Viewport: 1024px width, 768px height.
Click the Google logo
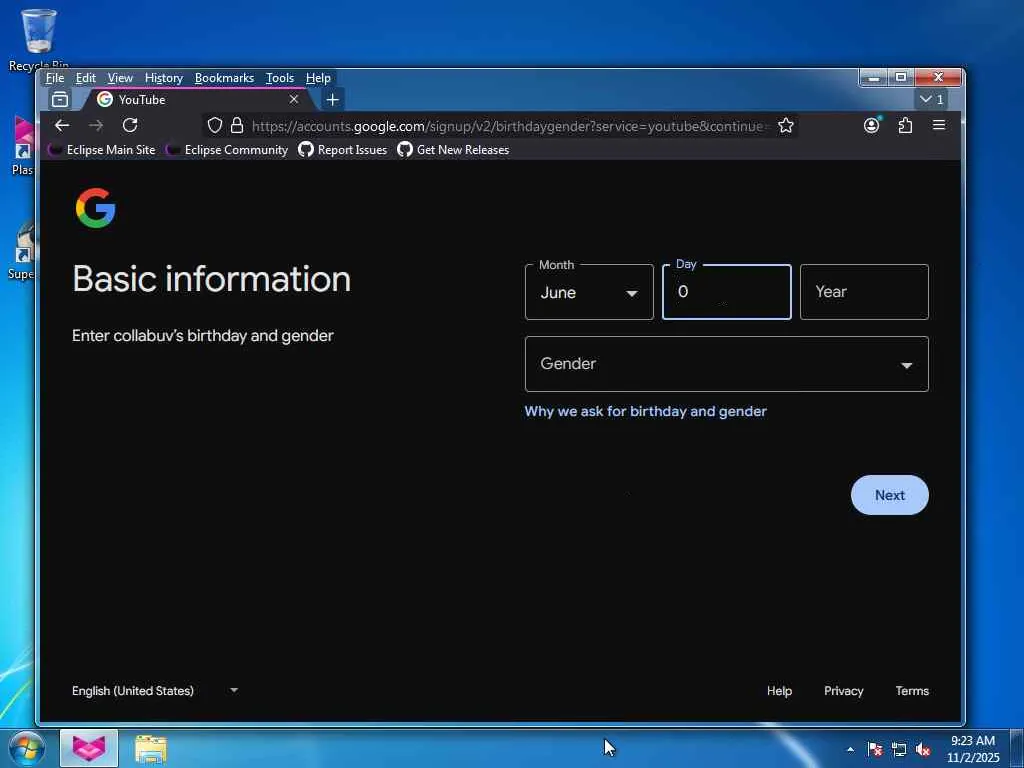click(95, 208)
